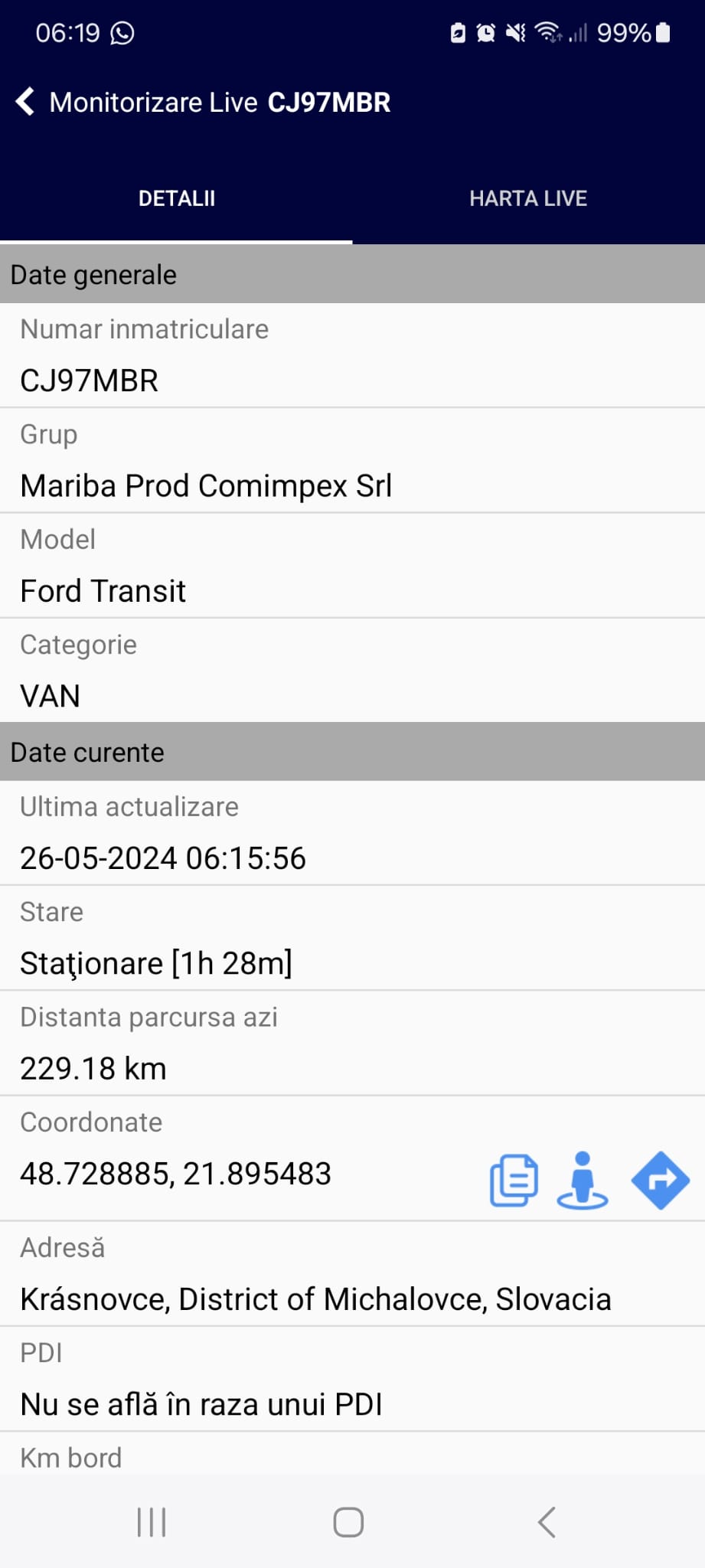Viewport: 705px width, 1568px height.
Task: Tap the Wi-Fi signal icon
Action: point(547,32)
